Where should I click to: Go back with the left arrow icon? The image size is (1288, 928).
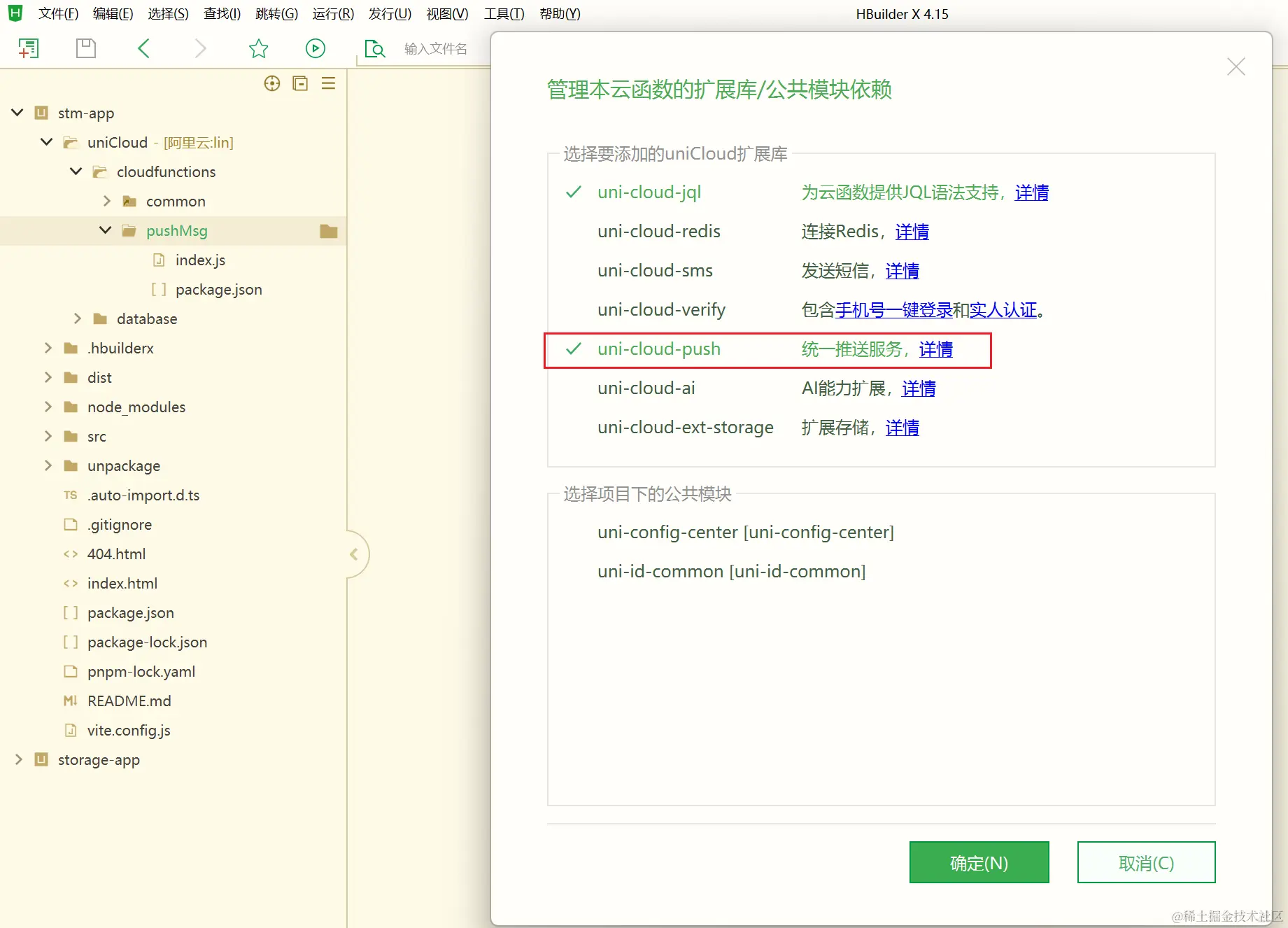tap(143, 48)
